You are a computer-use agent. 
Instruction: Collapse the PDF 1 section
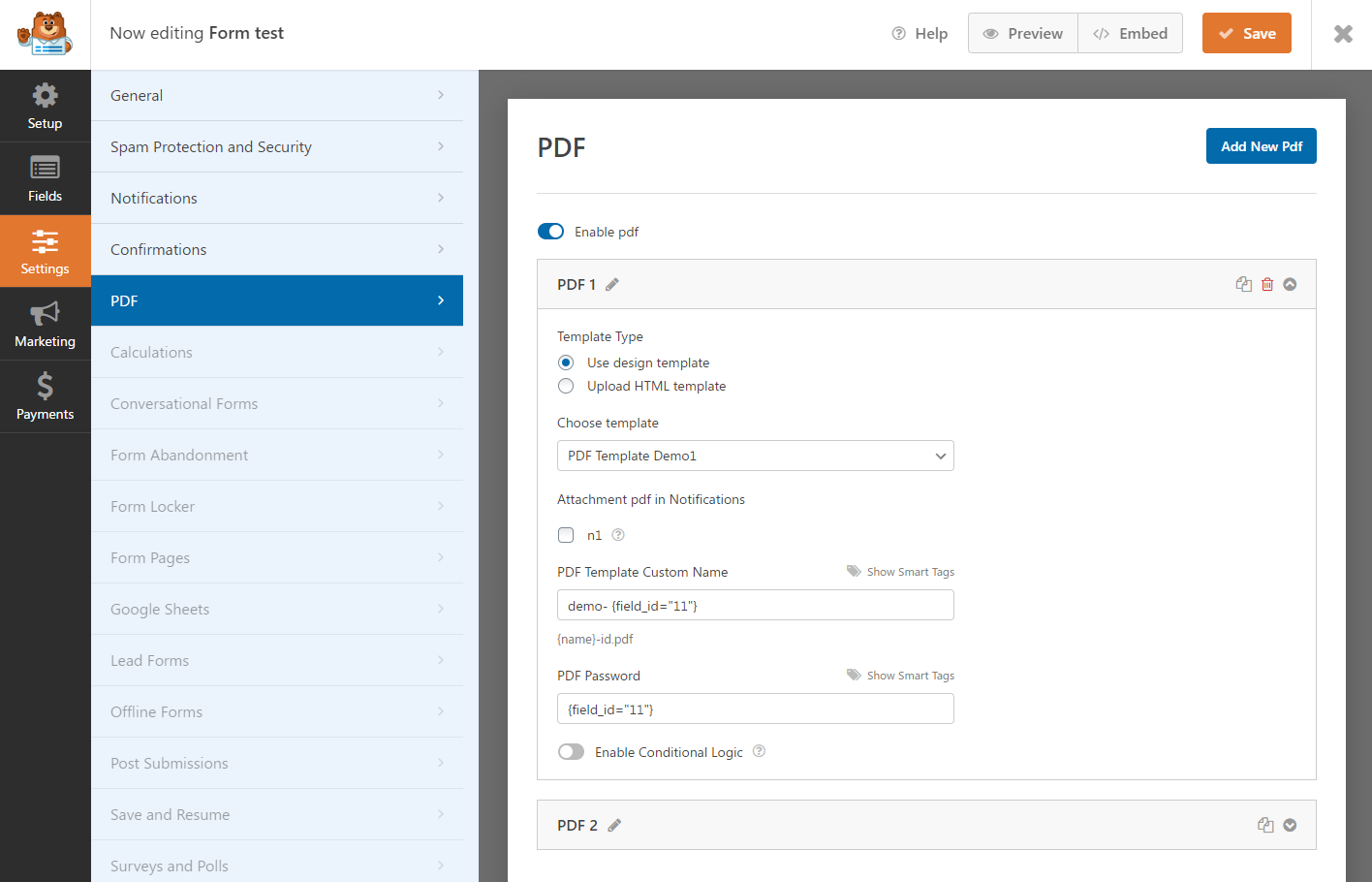point(1290,284)
